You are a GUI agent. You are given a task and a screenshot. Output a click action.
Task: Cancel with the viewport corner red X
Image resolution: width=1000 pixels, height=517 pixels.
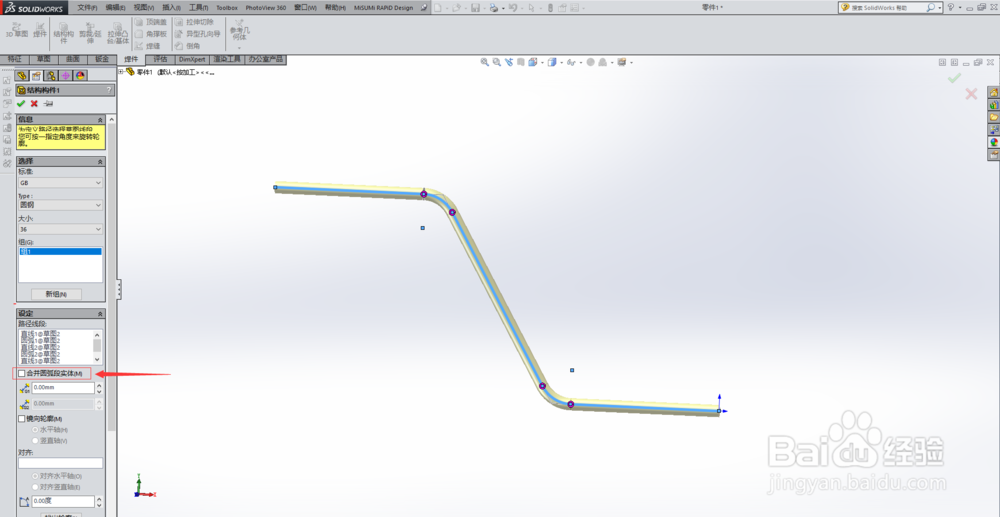pyautogui.click(x=971, y=94)
